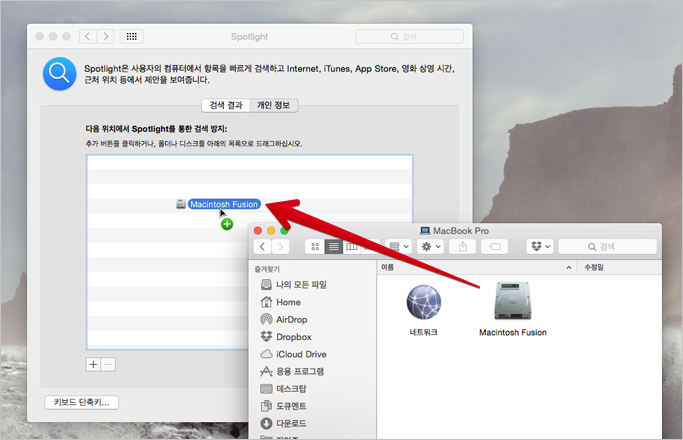
Task: Go back in the MacBook Pro Finder window
Action: [x=263, y=247]
